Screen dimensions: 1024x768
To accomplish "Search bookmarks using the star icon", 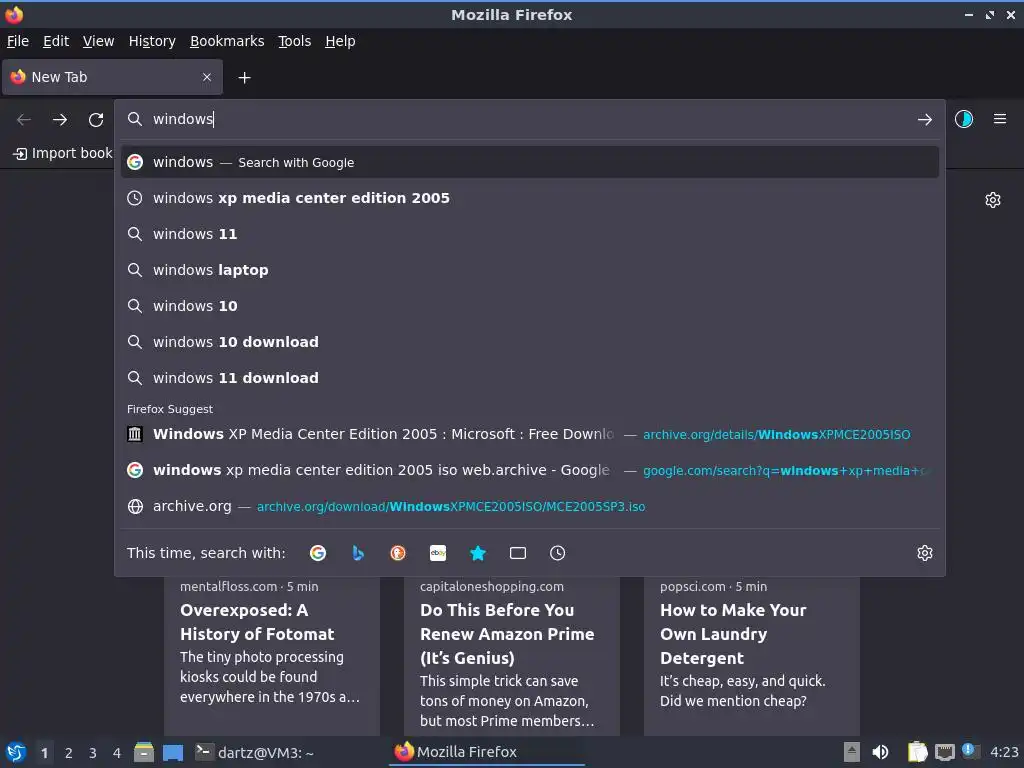I will [478, 553].
